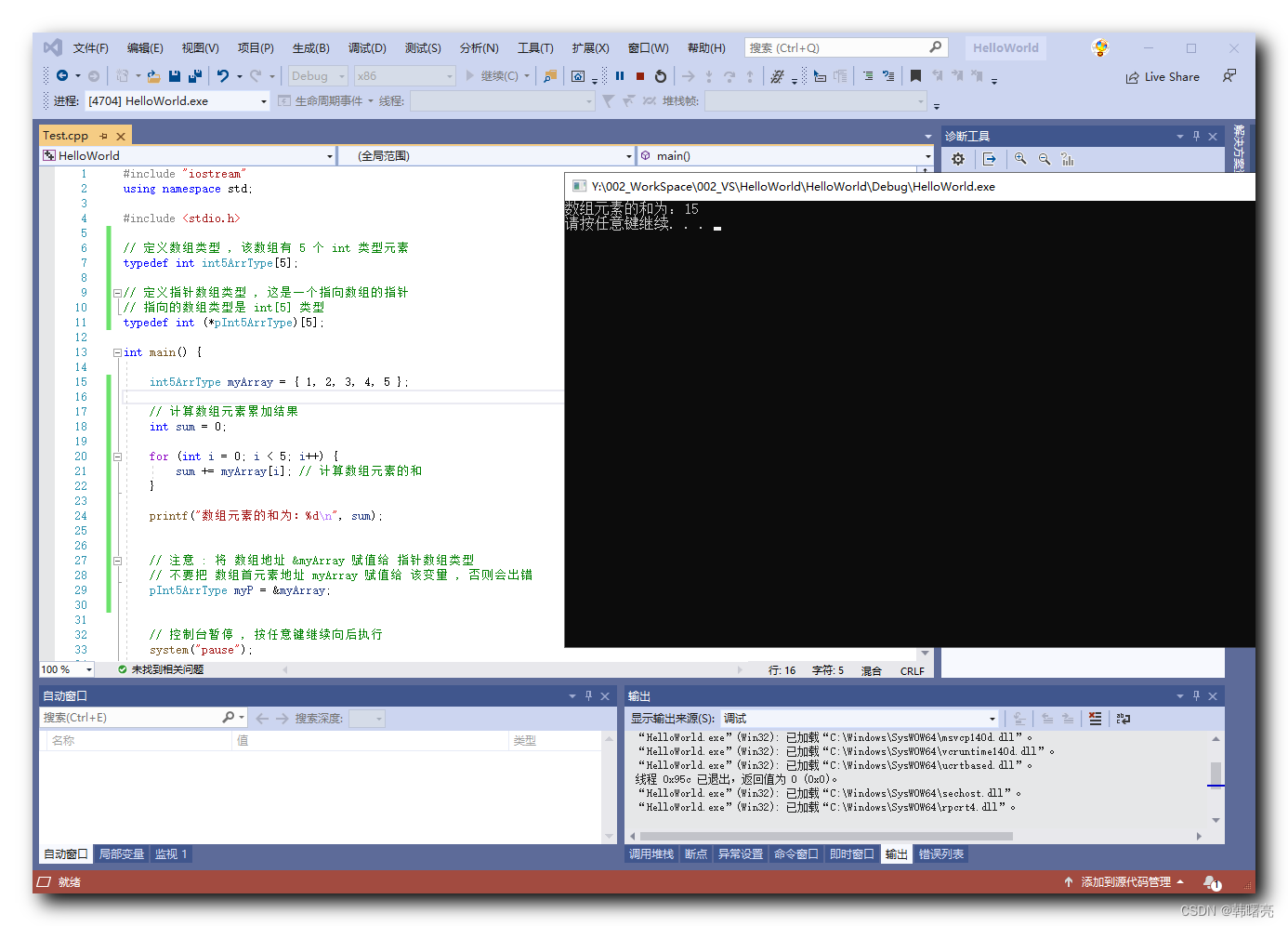Stop debugging with the red square
Screen dimensions: 1288x926
[640, 76]
